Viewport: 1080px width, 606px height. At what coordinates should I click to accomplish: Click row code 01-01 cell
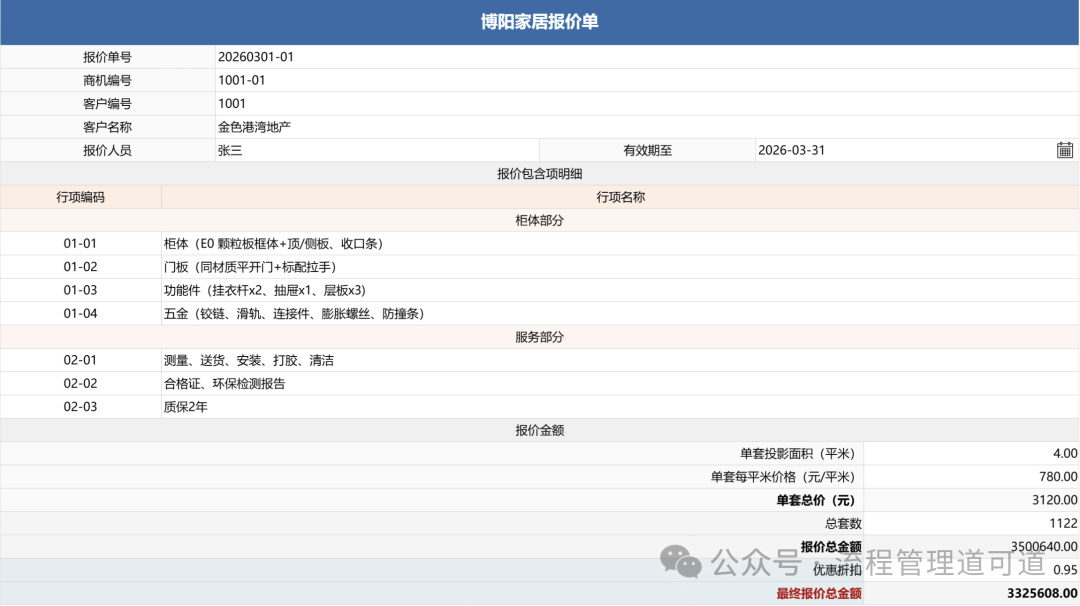click(80, 243)
